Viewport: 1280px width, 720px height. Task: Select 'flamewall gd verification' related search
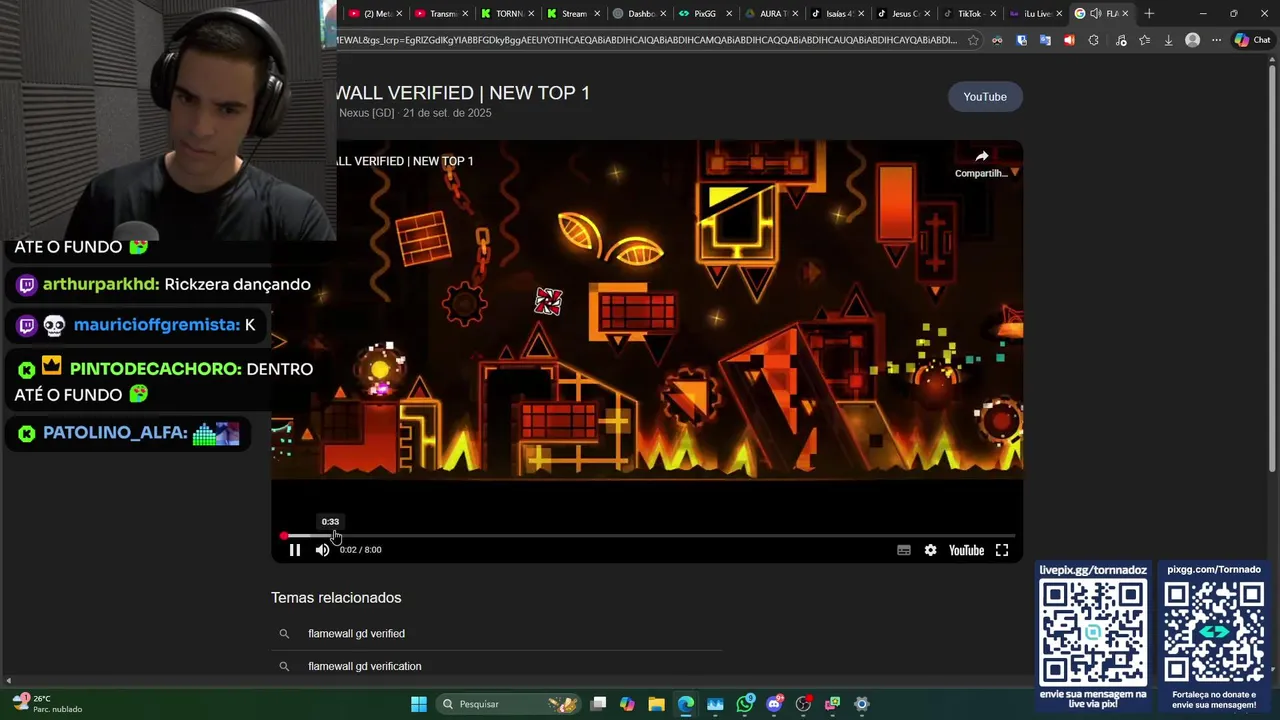click(x=364, y=666)
